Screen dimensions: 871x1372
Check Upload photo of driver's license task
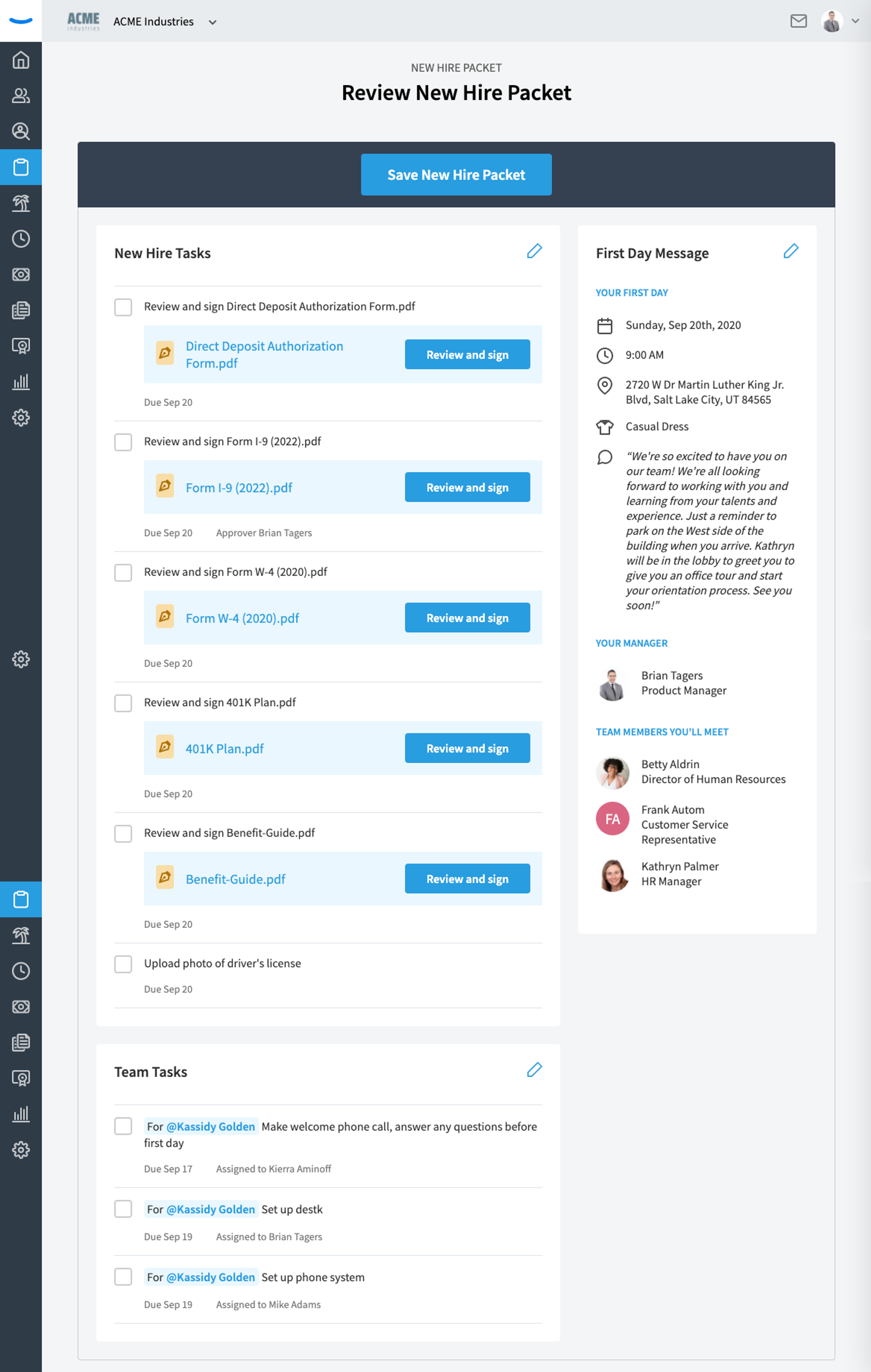(123, 964)
